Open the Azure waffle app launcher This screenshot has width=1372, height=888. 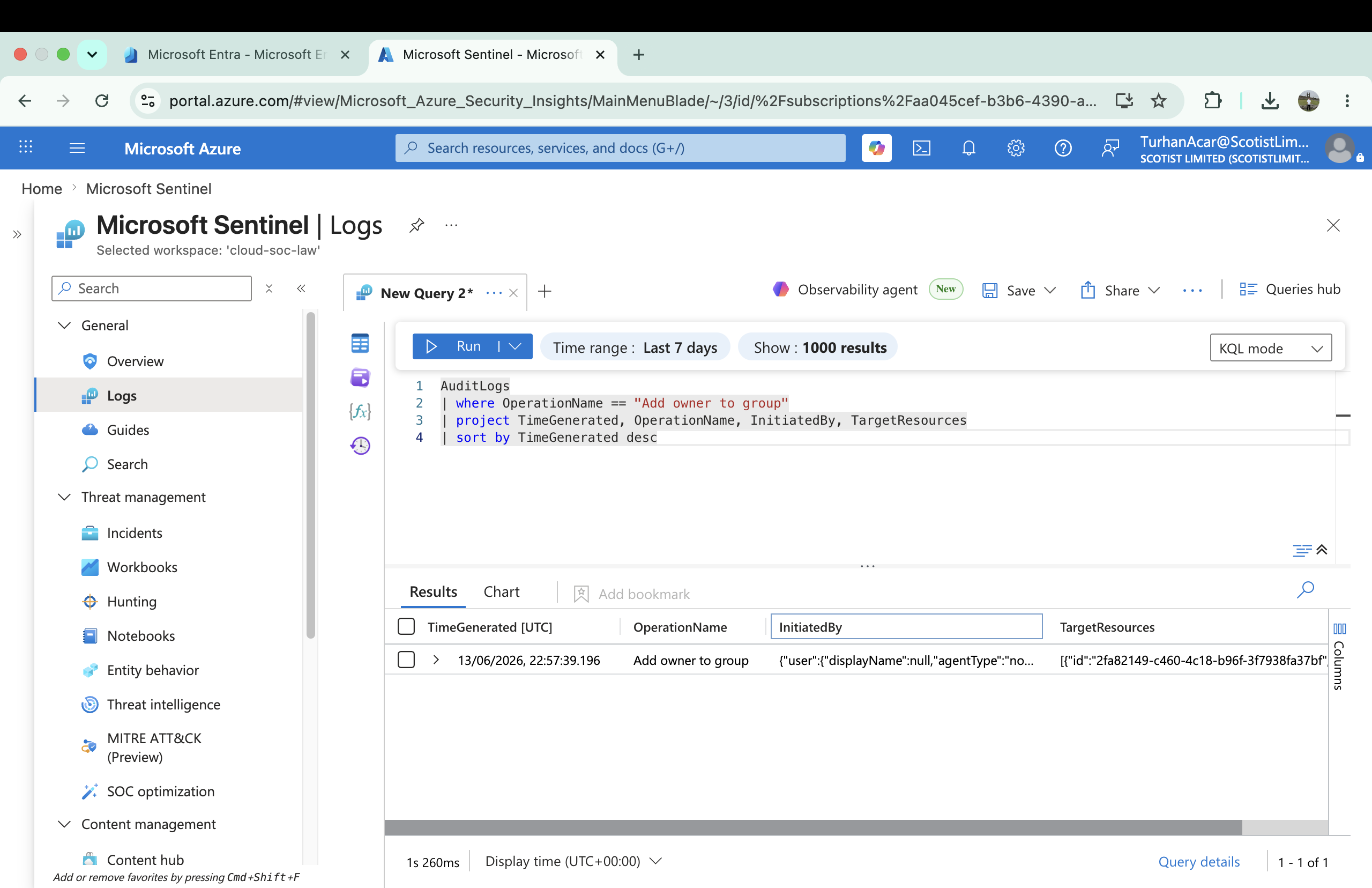coord(25,147)
